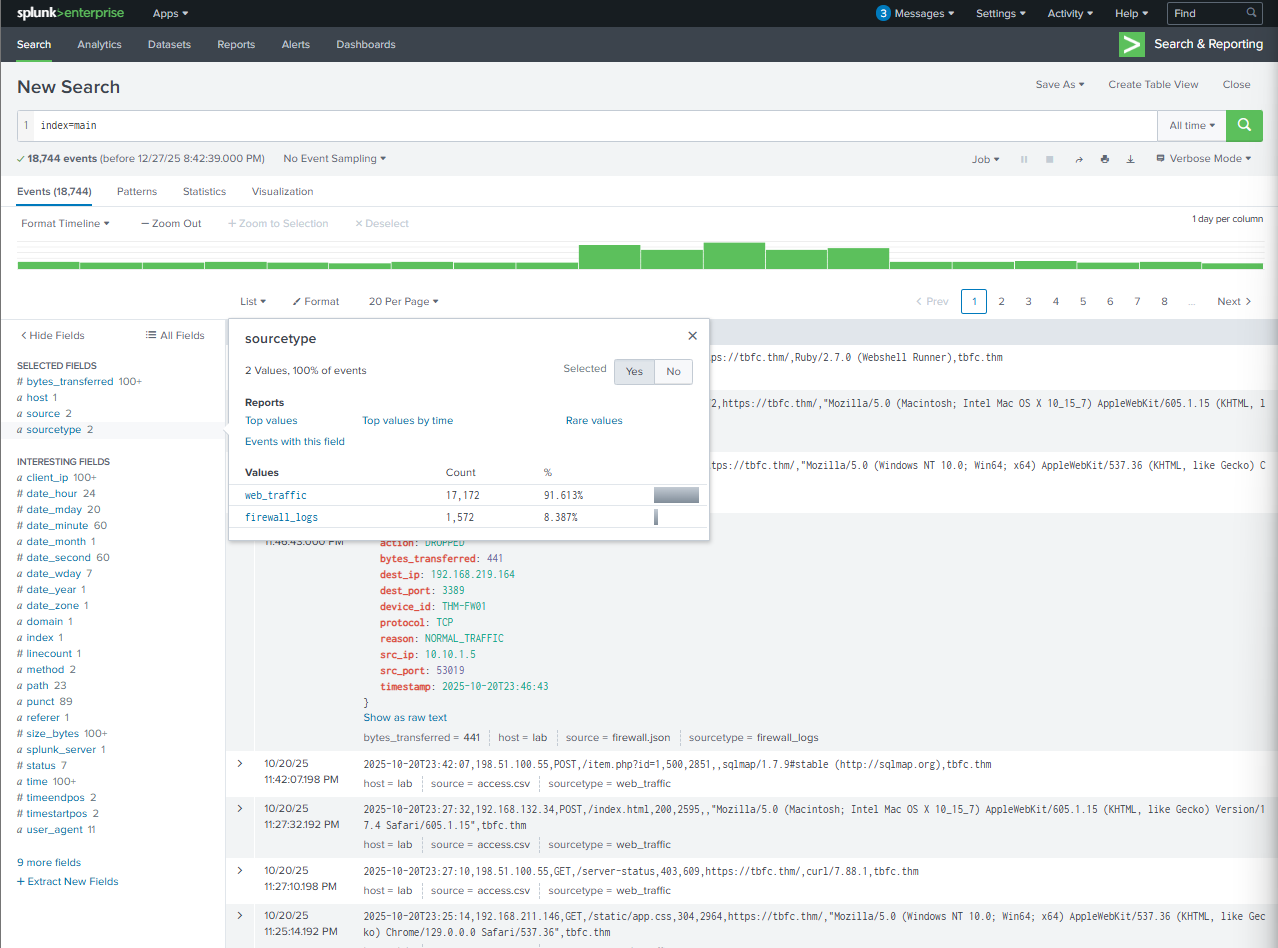1278x948 pixels.
Task: Hide the fields sidebar
Action: (51, 336)
